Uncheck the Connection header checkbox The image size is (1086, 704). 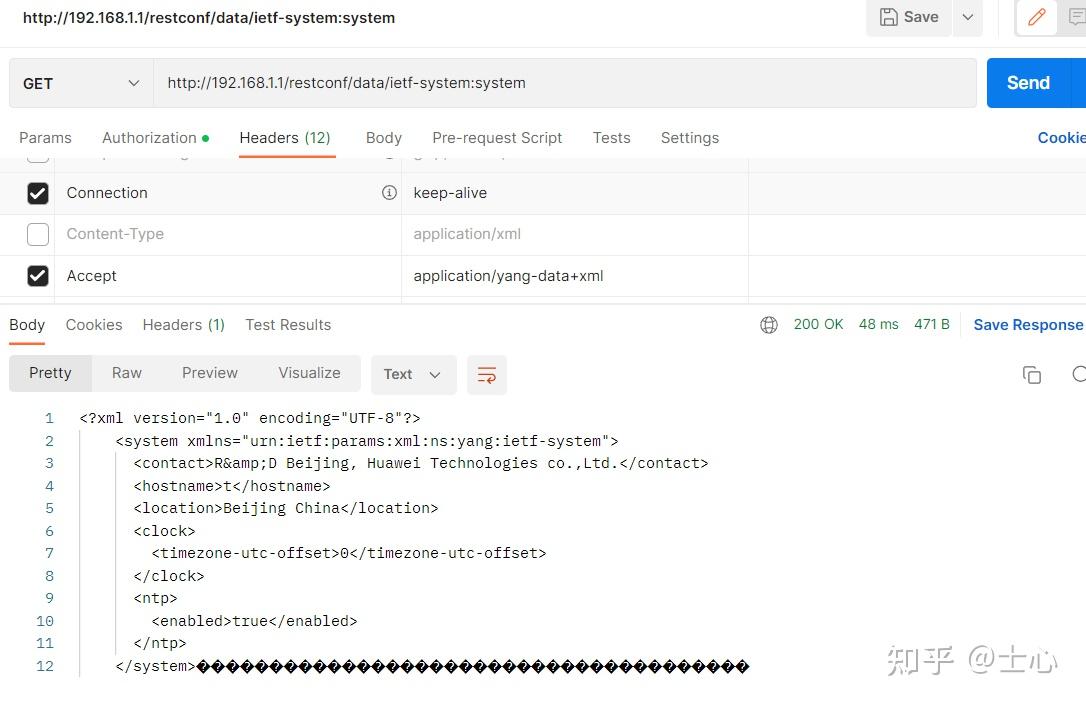click(38, 193)
